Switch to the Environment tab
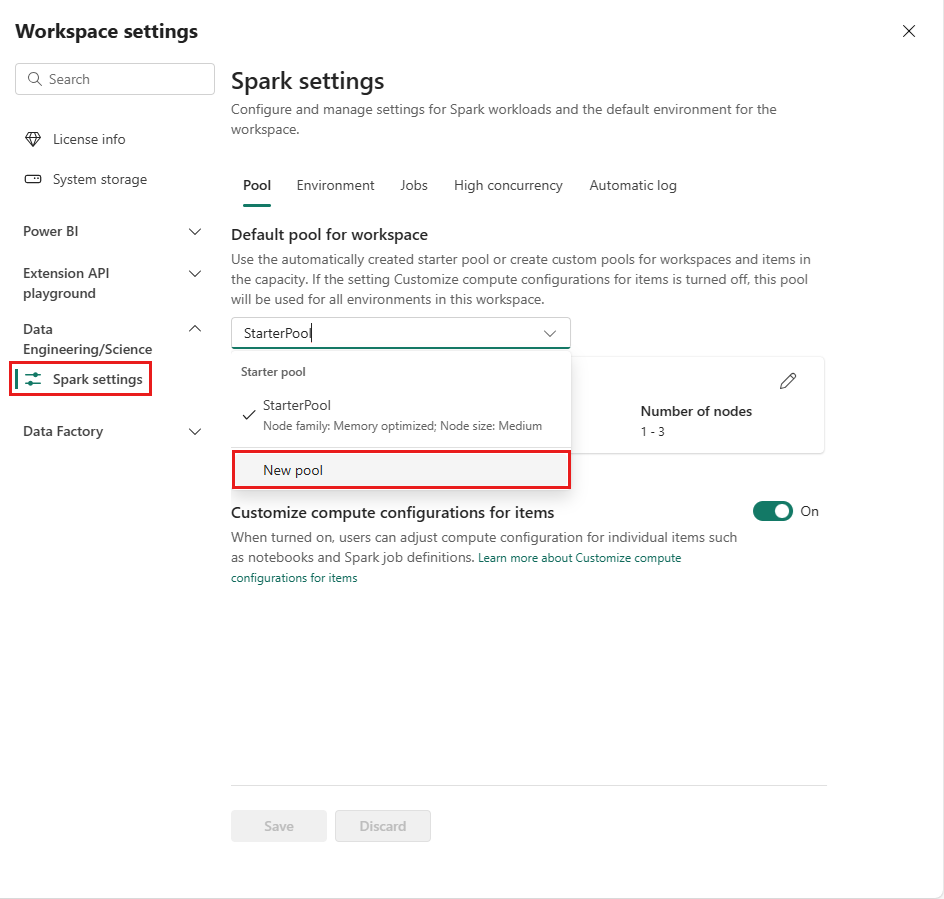Image resolution: width=944 pixels, height=899 pixels. click(335, 185)
